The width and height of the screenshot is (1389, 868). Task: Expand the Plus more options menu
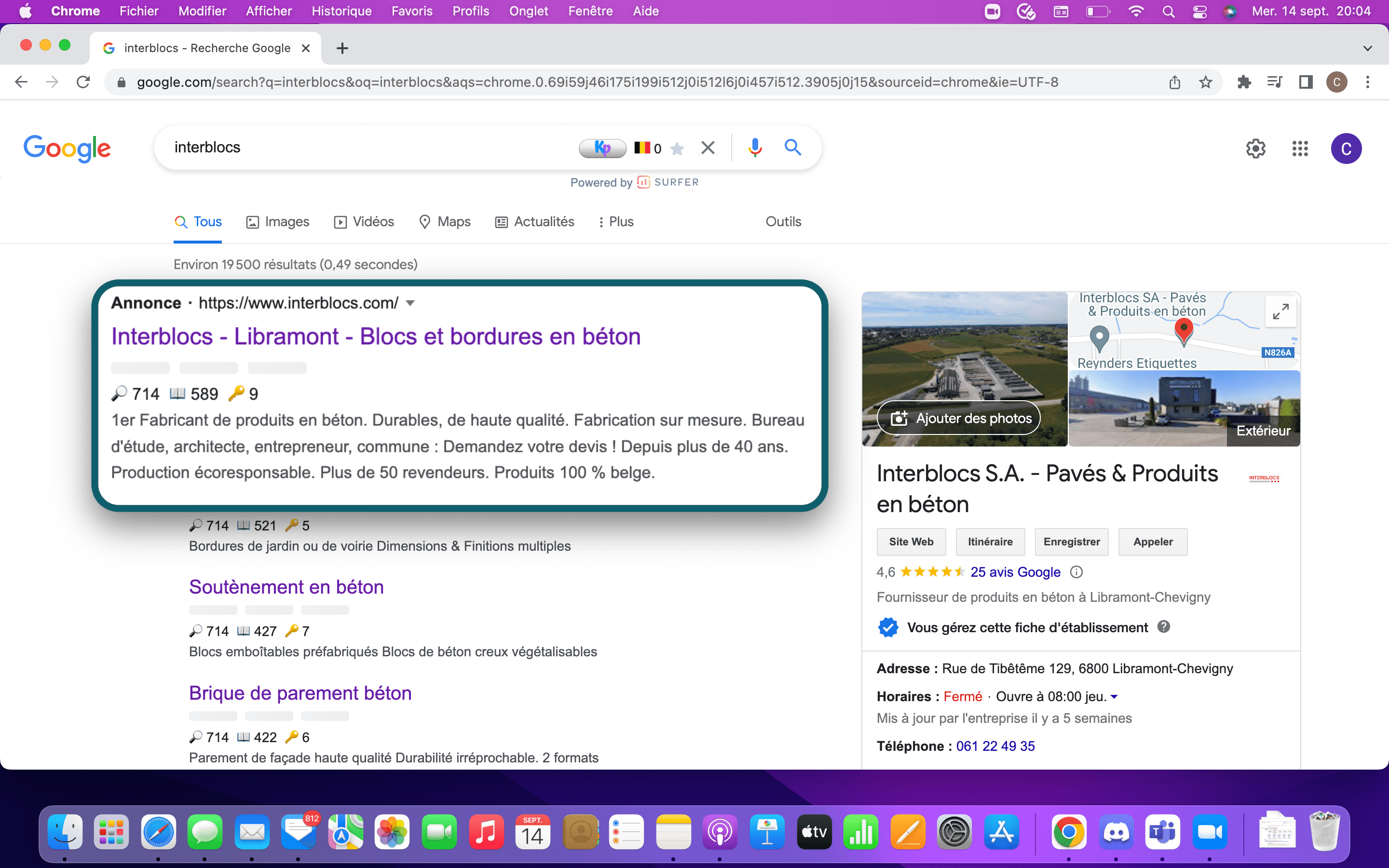[616, 222]
